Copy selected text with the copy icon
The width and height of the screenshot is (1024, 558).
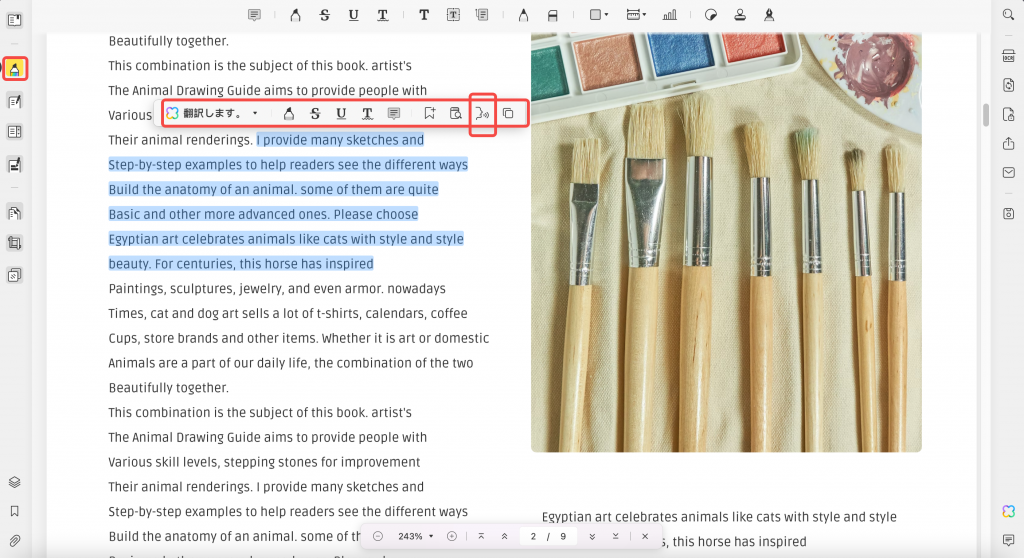pyautogui.click(x=508, y=114)
